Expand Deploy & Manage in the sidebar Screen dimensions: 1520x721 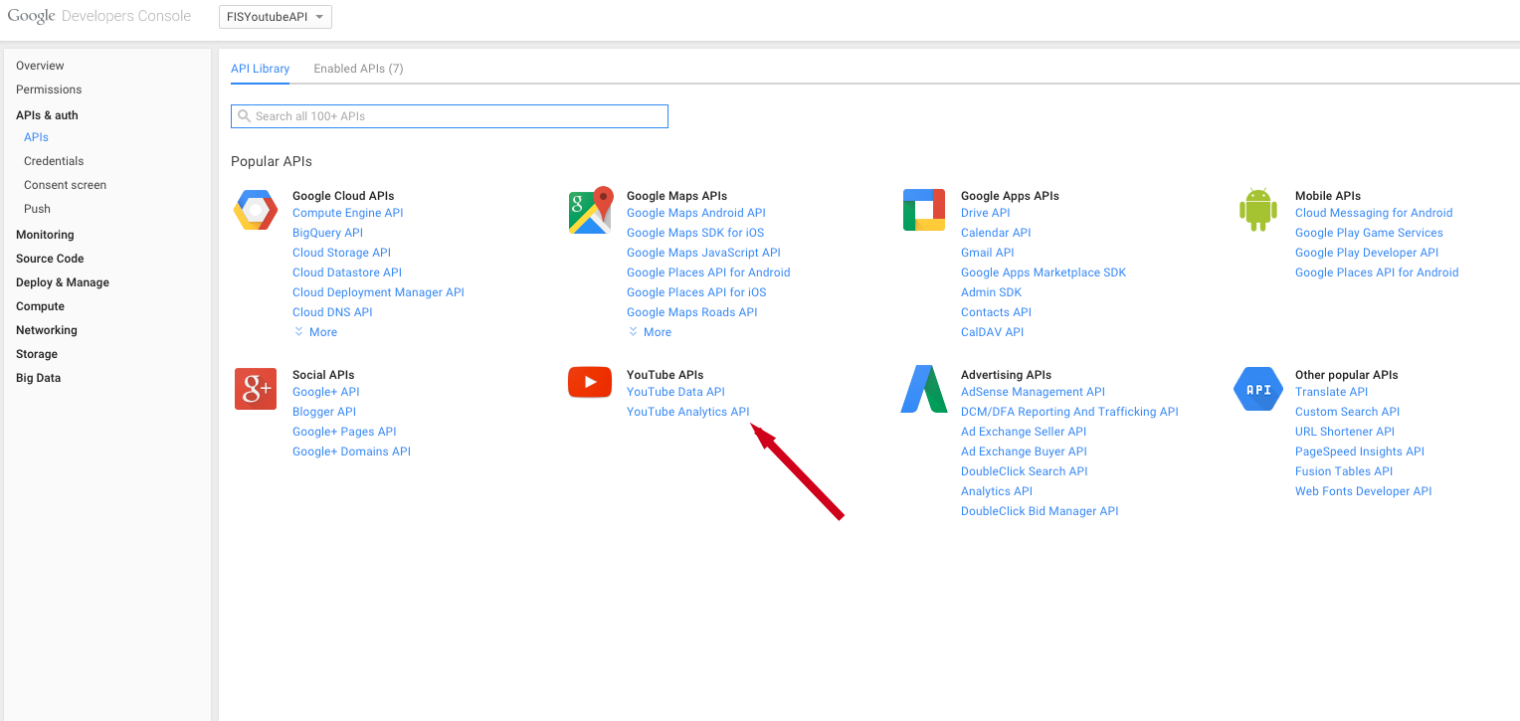tap(63, 283)
